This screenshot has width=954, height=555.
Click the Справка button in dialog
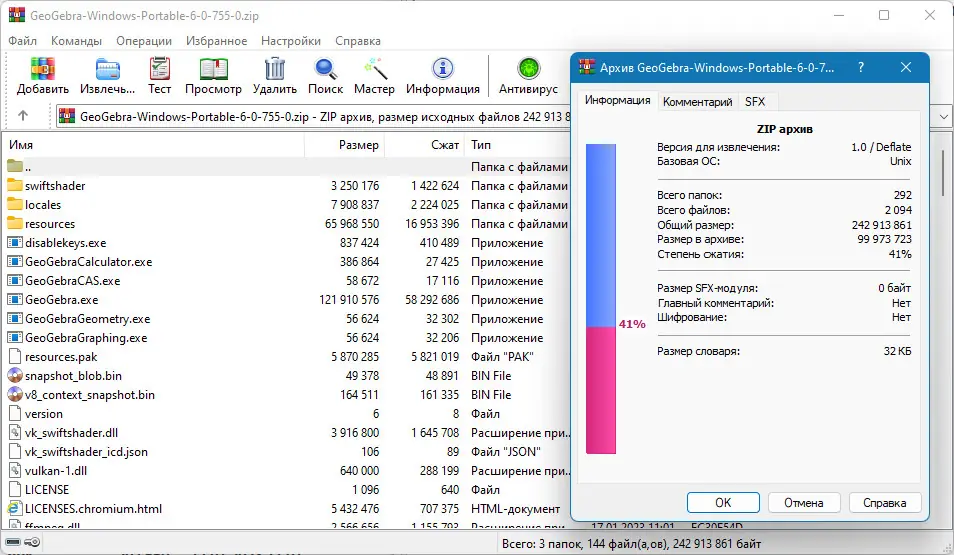(x=885, y=503)
